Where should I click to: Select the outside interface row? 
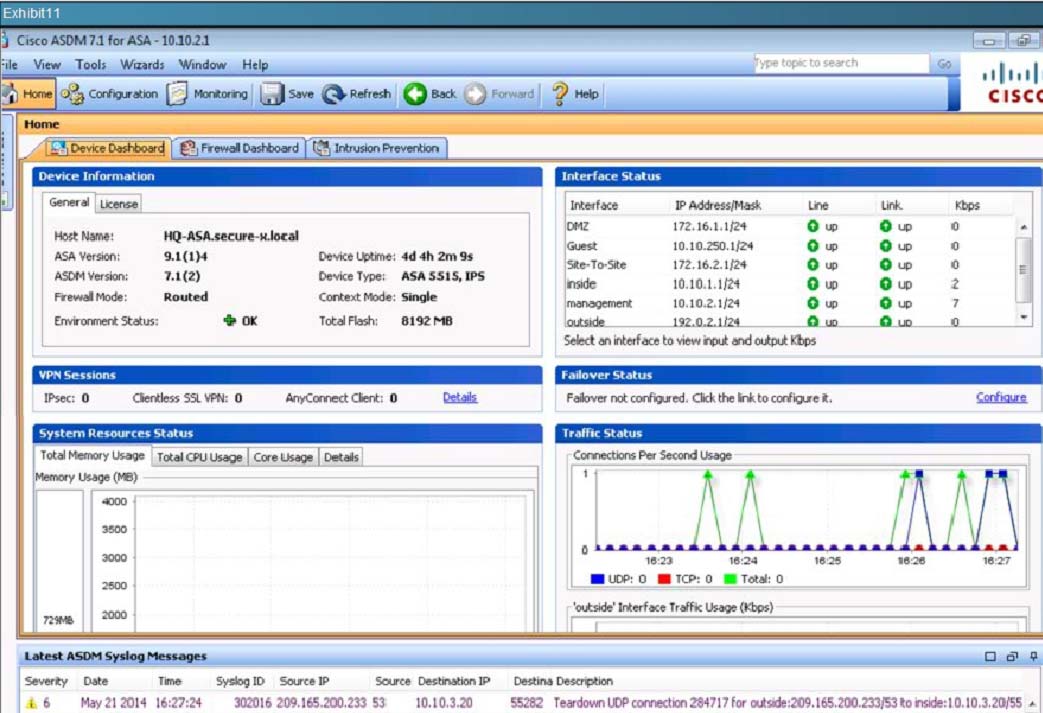(790, 321)
